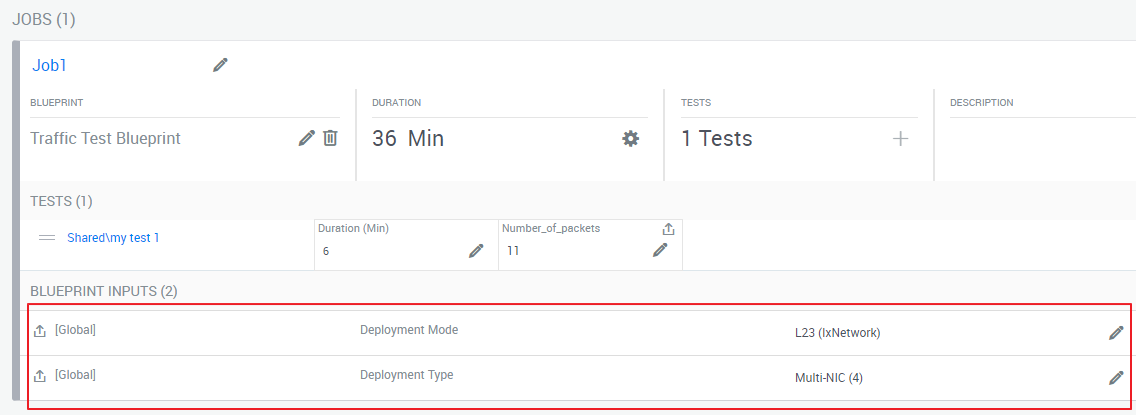Edit the Number_of_packets value with pencil

(x=660, y=250)
